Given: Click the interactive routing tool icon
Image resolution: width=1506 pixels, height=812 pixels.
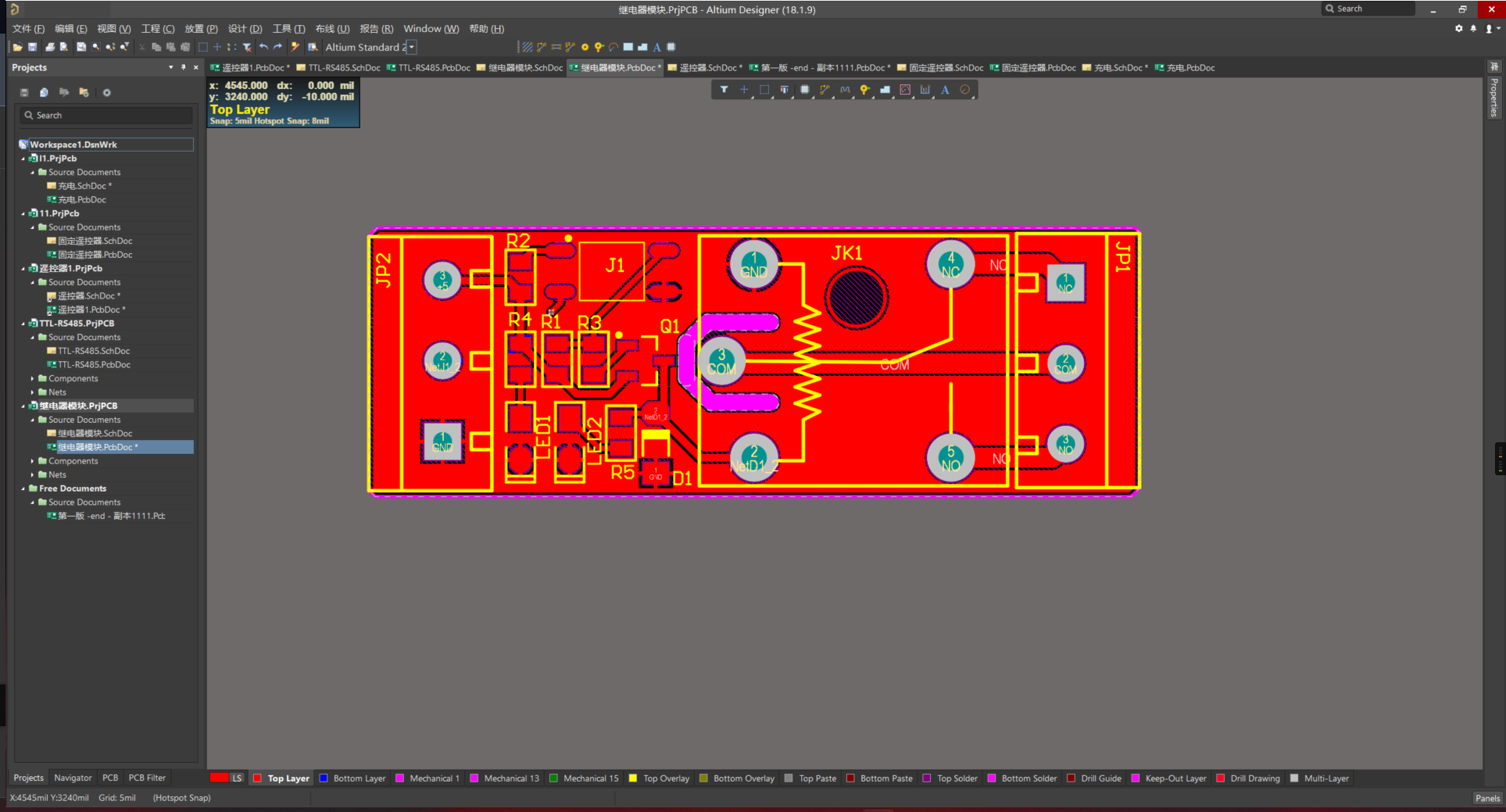Looking at the screenshot, I should point(824,90).
